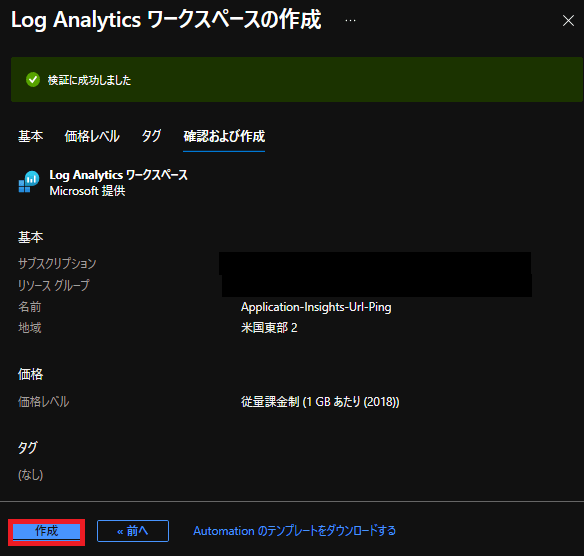This screenshot has width=584, height=556.
Task: Switch to the 基本 tab
Action: click(31, 136)
